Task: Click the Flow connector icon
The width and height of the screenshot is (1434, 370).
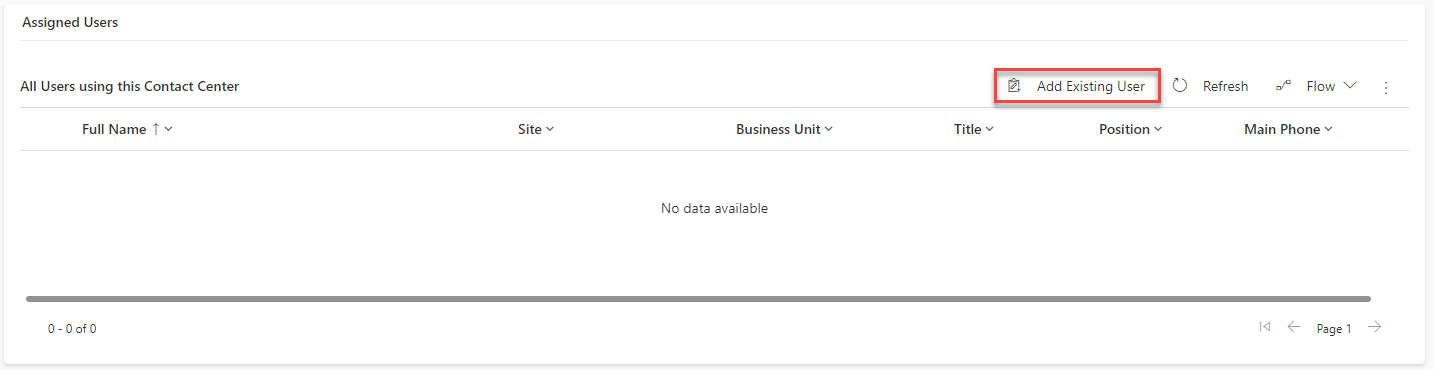Action: 1284,86
